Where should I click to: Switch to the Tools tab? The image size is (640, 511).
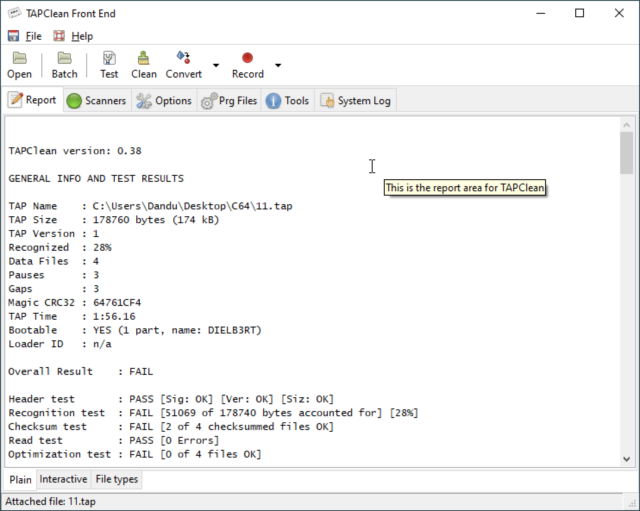point(287,100)
